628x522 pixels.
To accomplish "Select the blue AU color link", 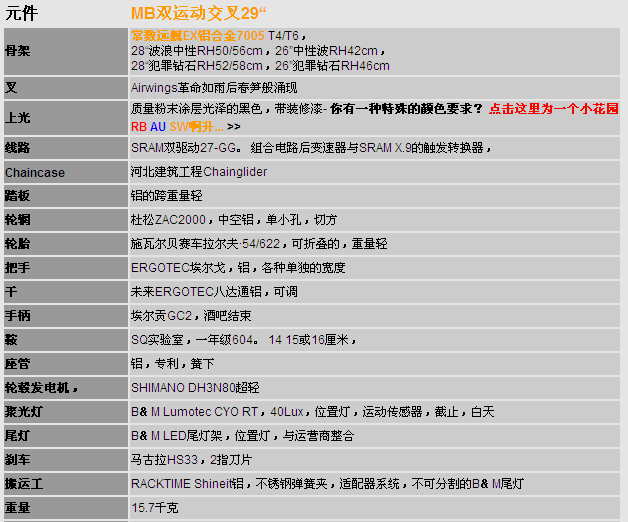I will pos(158,127).
